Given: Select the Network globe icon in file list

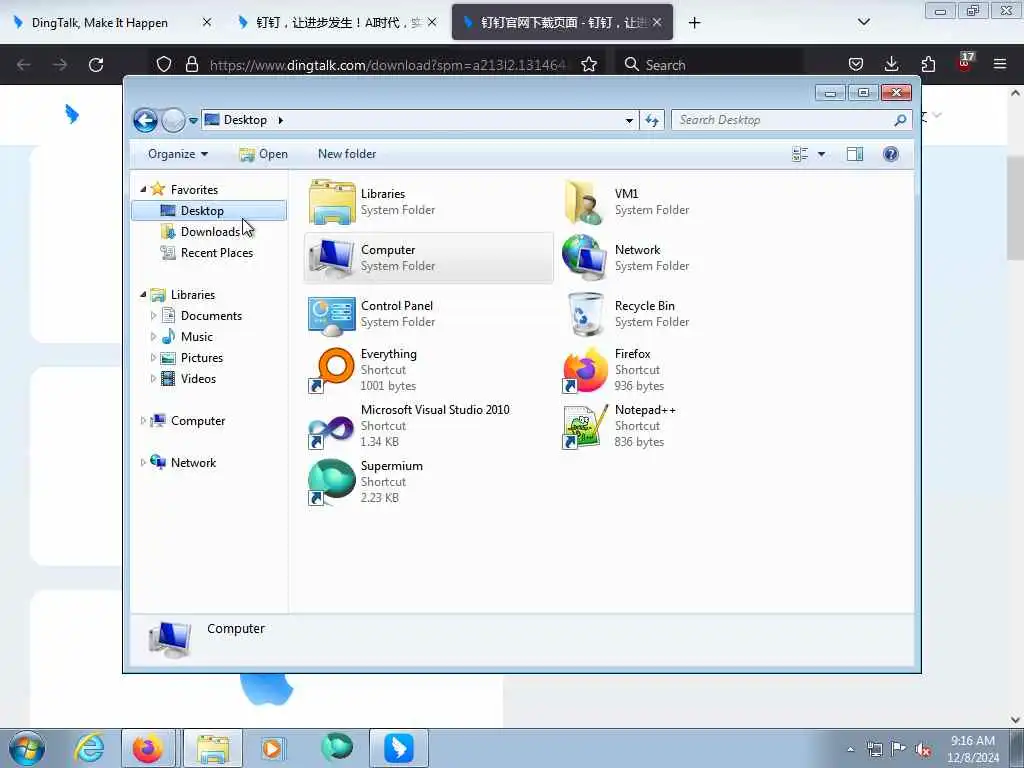Looking at the screenshot, I should tap(583, 257).
